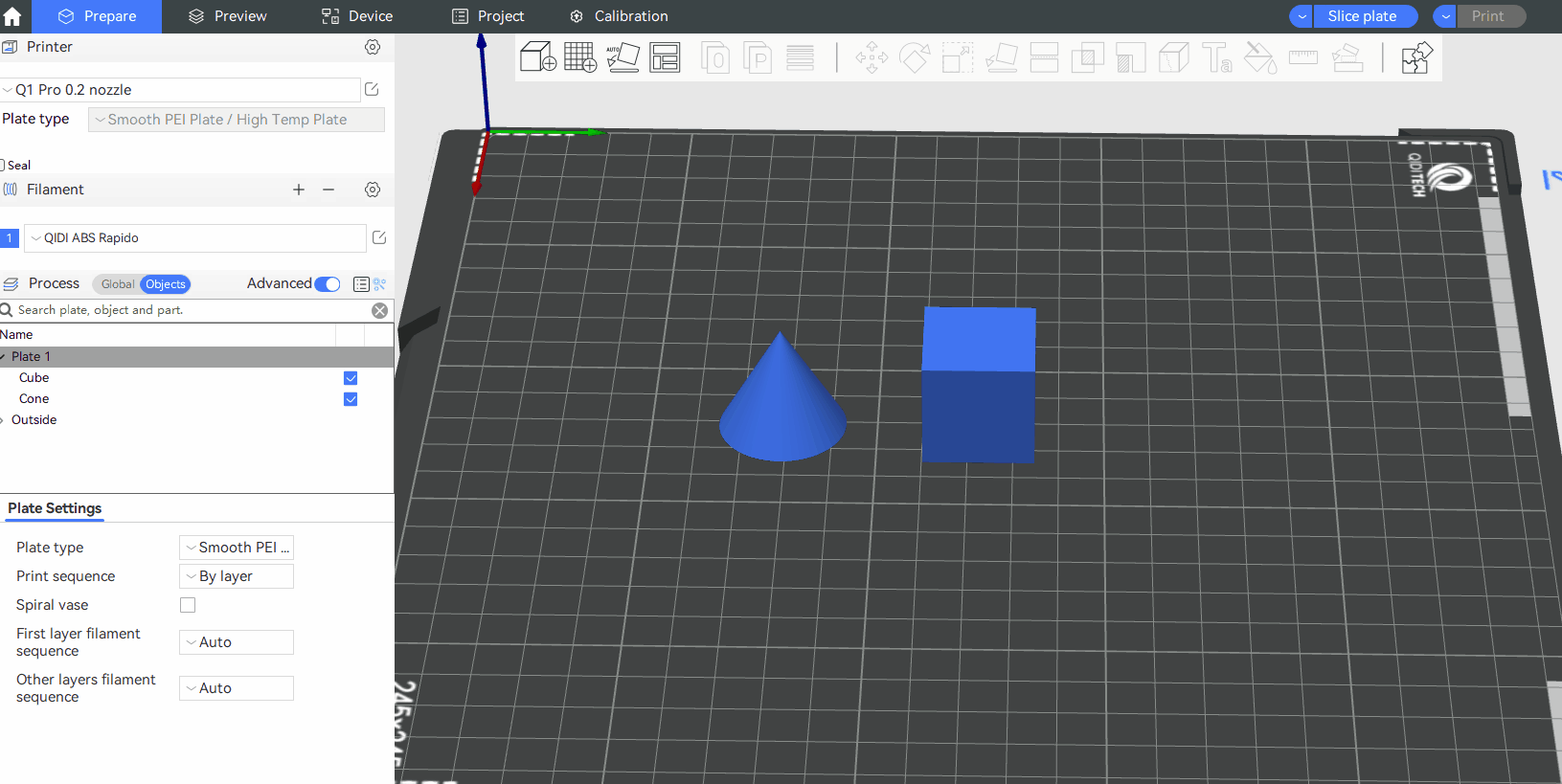The width and height of the screenshot is (1562, 784).
Task: Switch to the Preview tab
Action: coord(228,16)
